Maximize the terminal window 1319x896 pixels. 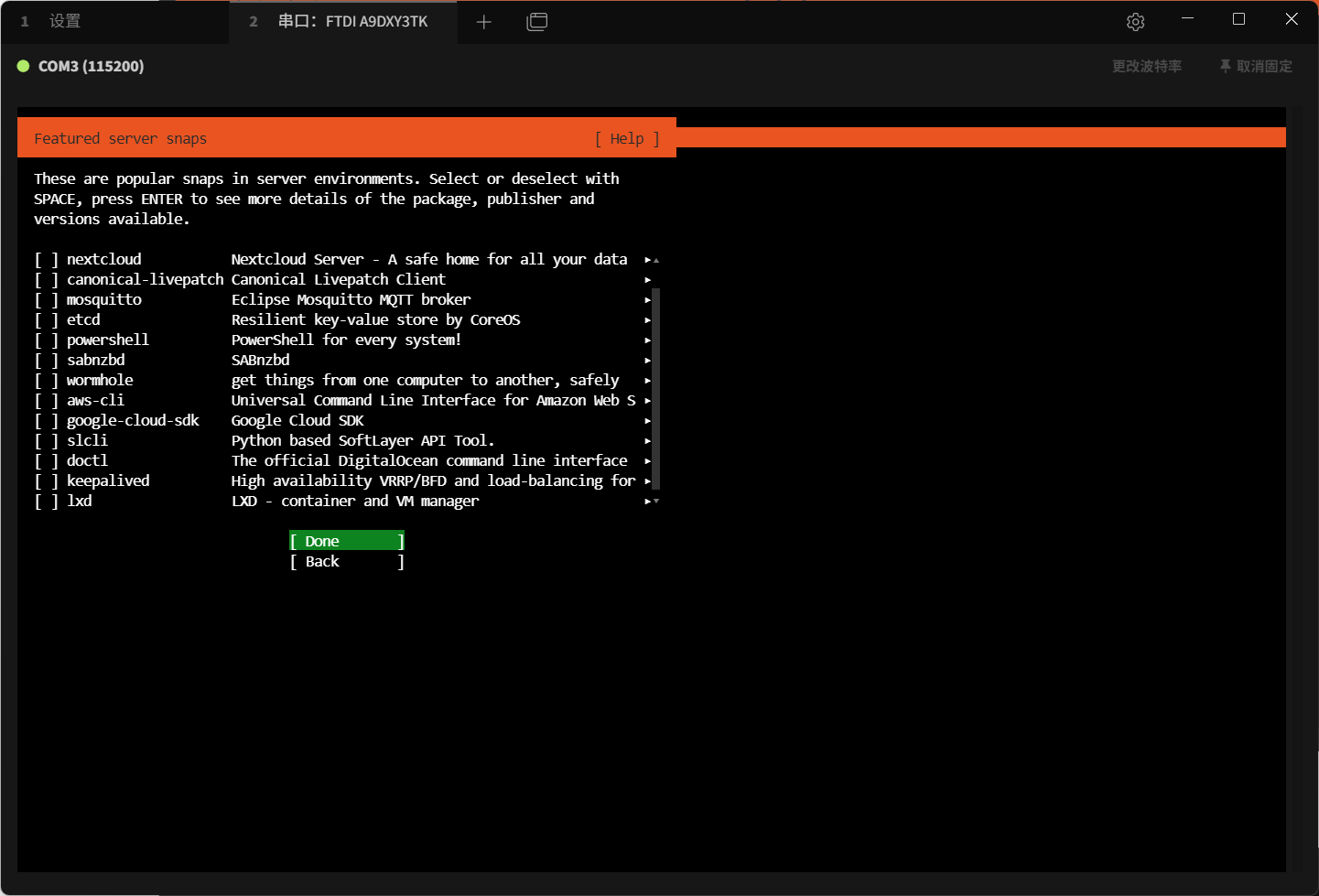point(1238,19)
